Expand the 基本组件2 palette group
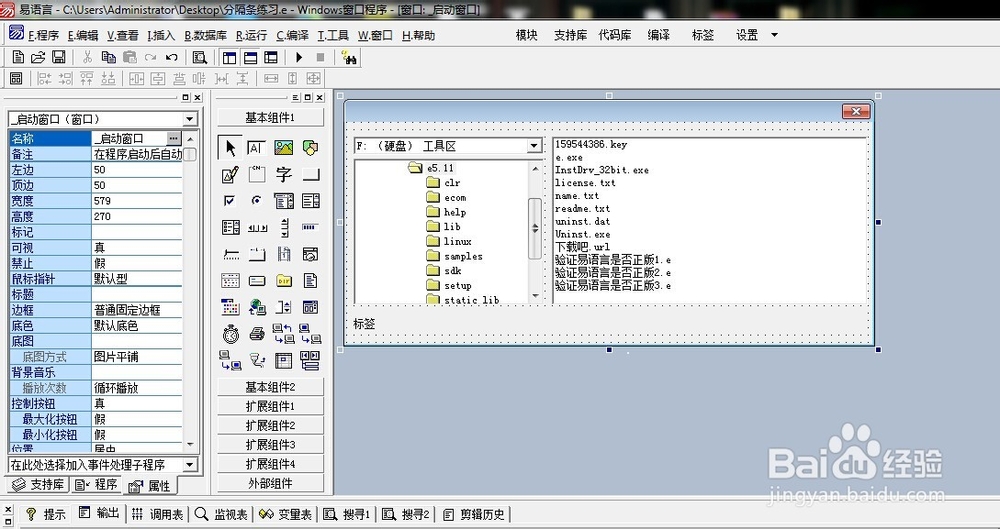The height and width of the screenshot is (529, 1000). tap(270, 387)
